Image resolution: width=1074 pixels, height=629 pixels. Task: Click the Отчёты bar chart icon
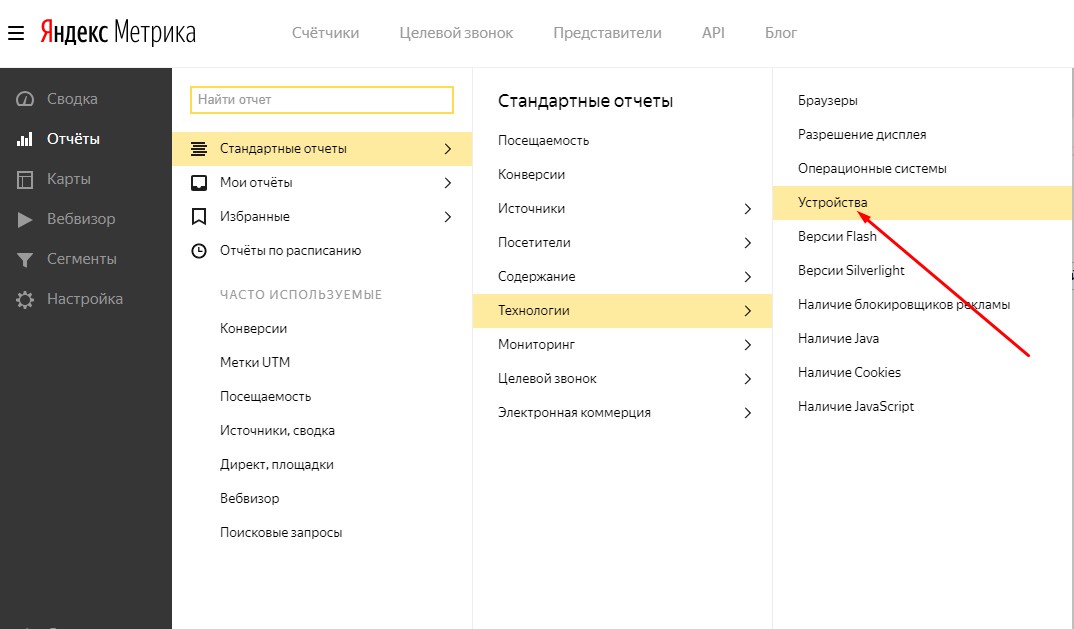tap(25, 139)
